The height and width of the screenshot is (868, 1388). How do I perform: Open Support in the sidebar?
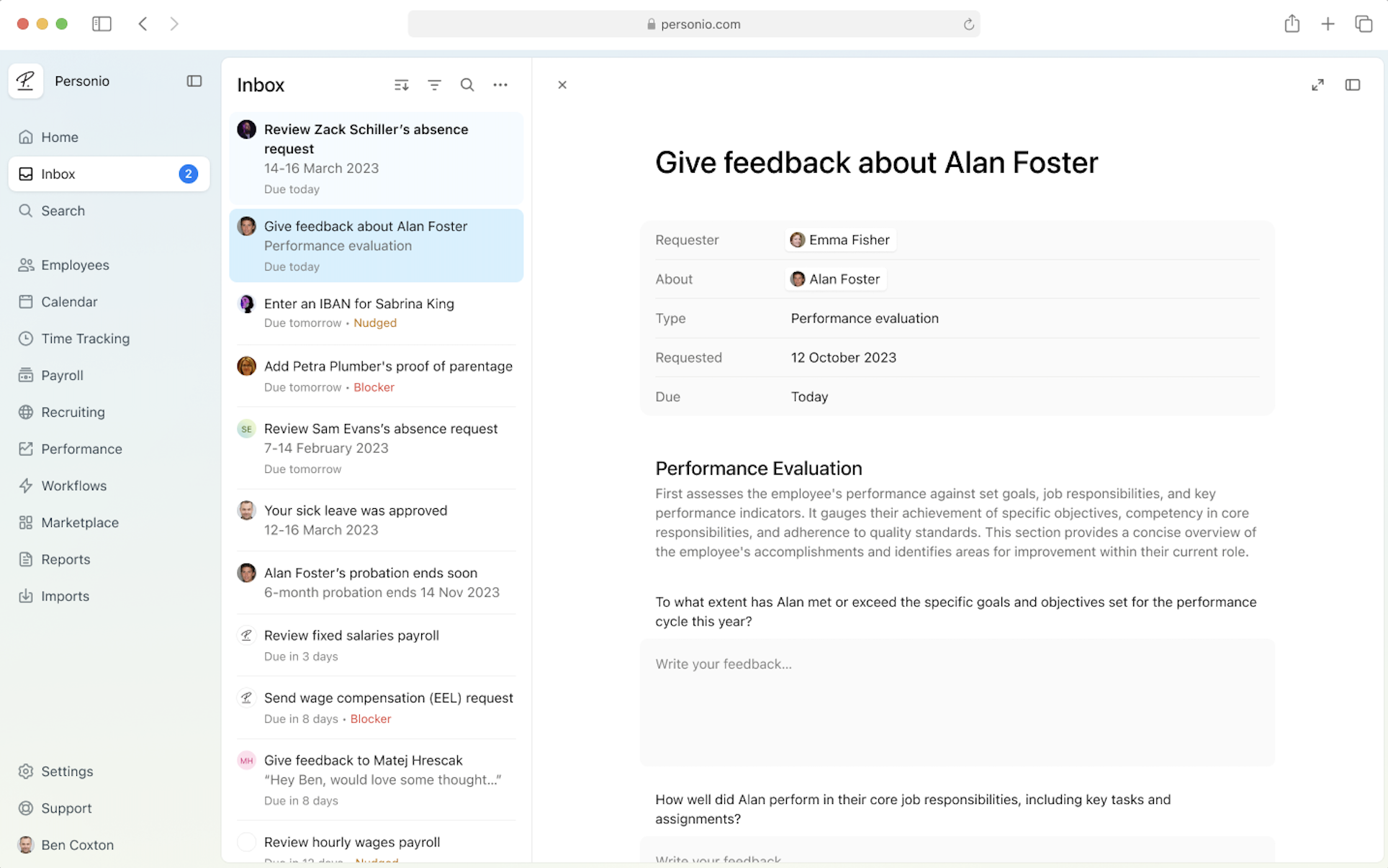click(x=109, y=808)
